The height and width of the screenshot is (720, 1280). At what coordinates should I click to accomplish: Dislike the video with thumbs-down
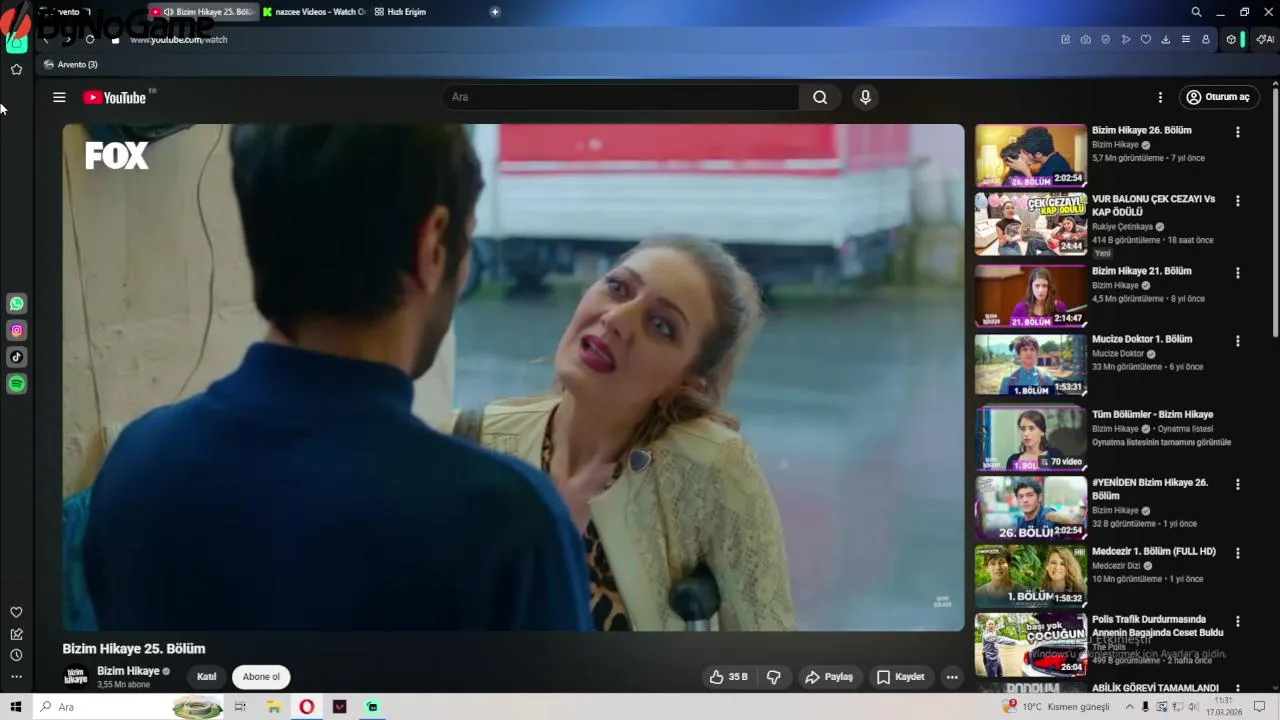coord(773,677)
